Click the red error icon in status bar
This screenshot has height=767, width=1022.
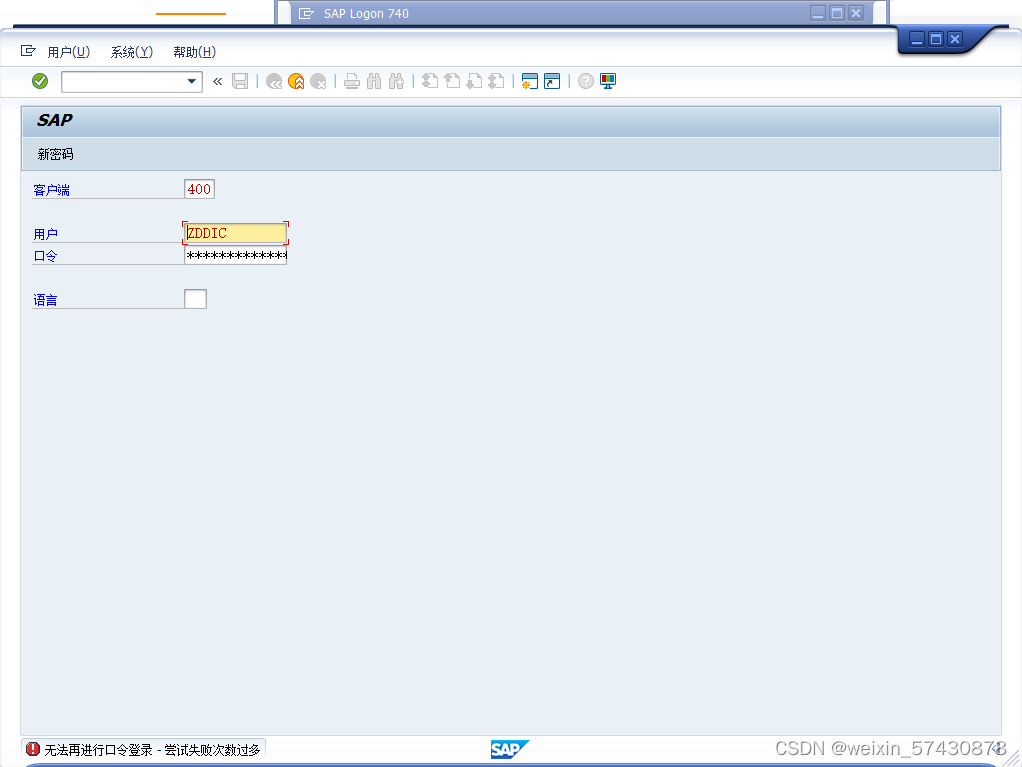coord(33,749)
